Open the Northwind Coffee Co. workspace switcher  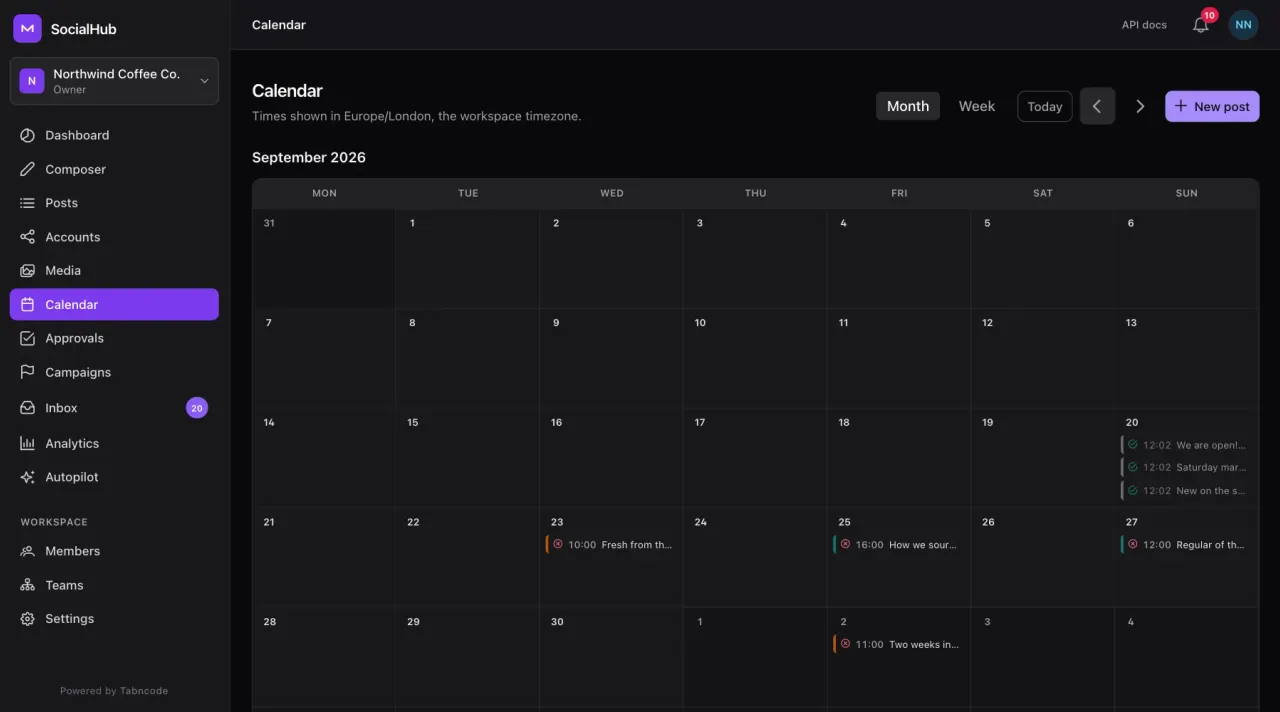[114, 81]
